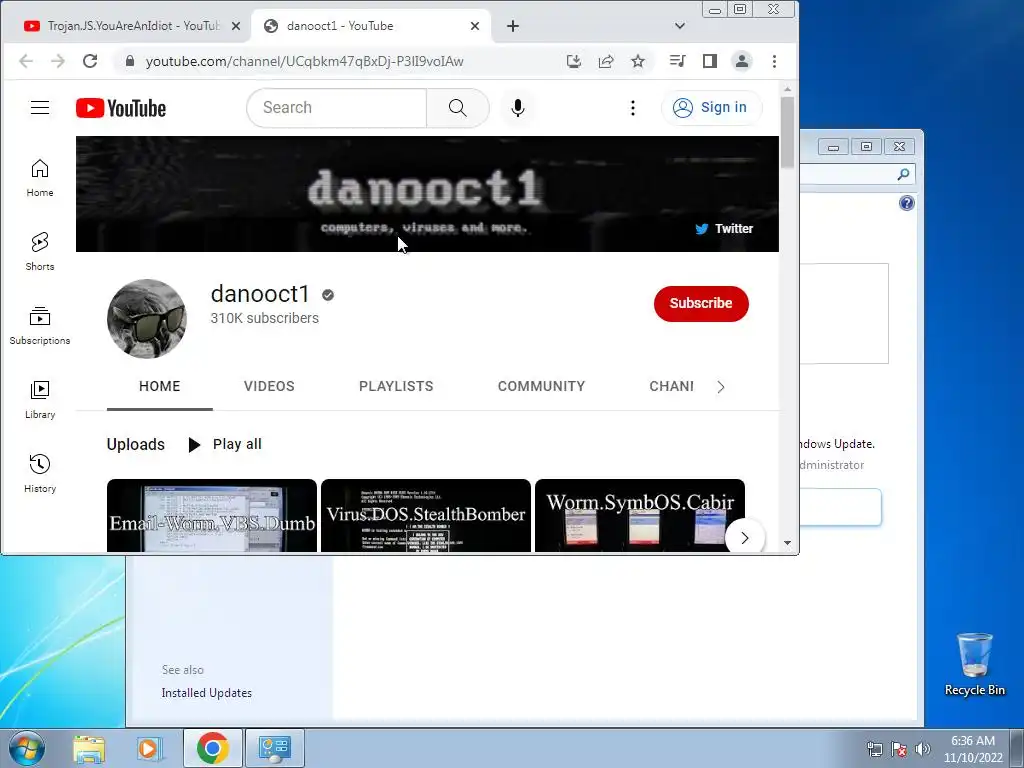Click the vertical page scrollbar thumb
1024x768 pixels.
tap(788, 132)
